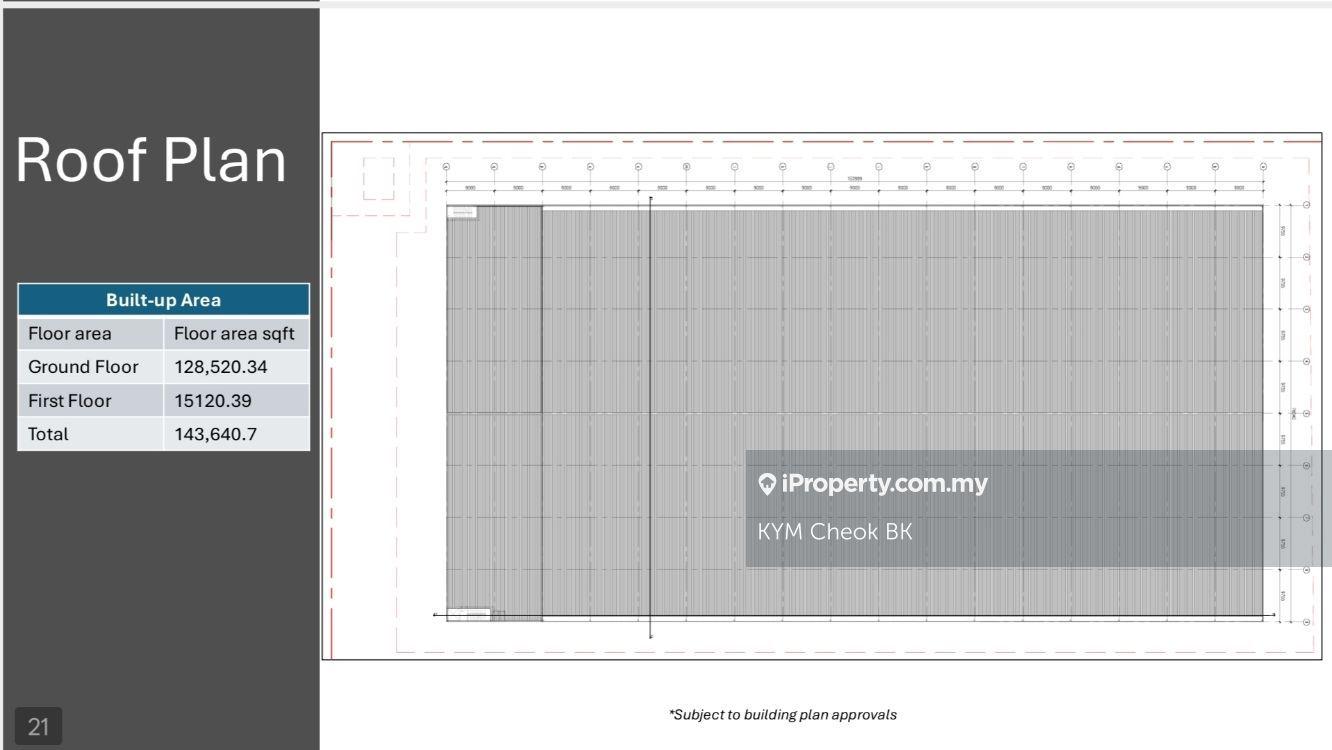Click the Floor area sqft column header
This screenshot has height=750, width=1332.
[x=234, y=334]
